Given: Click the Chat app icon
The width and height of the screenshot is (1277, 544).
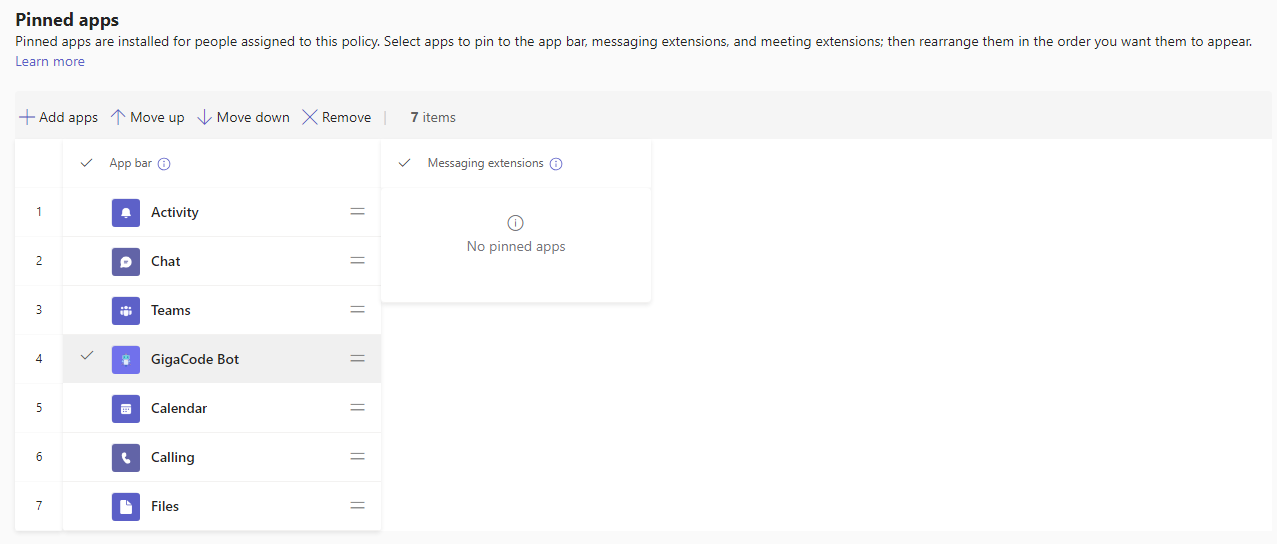Looking at the screenshot, I should [126, 261].
